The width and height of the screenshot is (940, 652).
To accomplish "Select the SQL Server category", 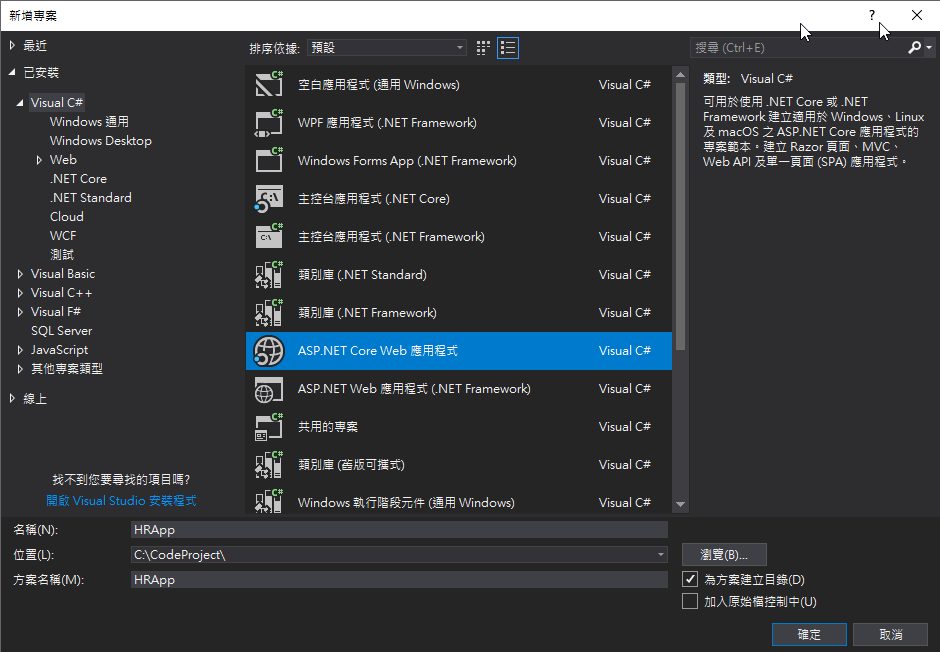I will (x=62, y=331).
